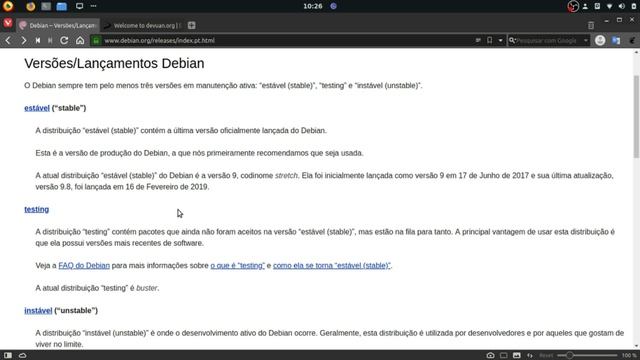The height and width of the screenshot is (360, 640).
Task: Click the rewind navigation icon
Action: pyautogui.click(x=38, y=40)
